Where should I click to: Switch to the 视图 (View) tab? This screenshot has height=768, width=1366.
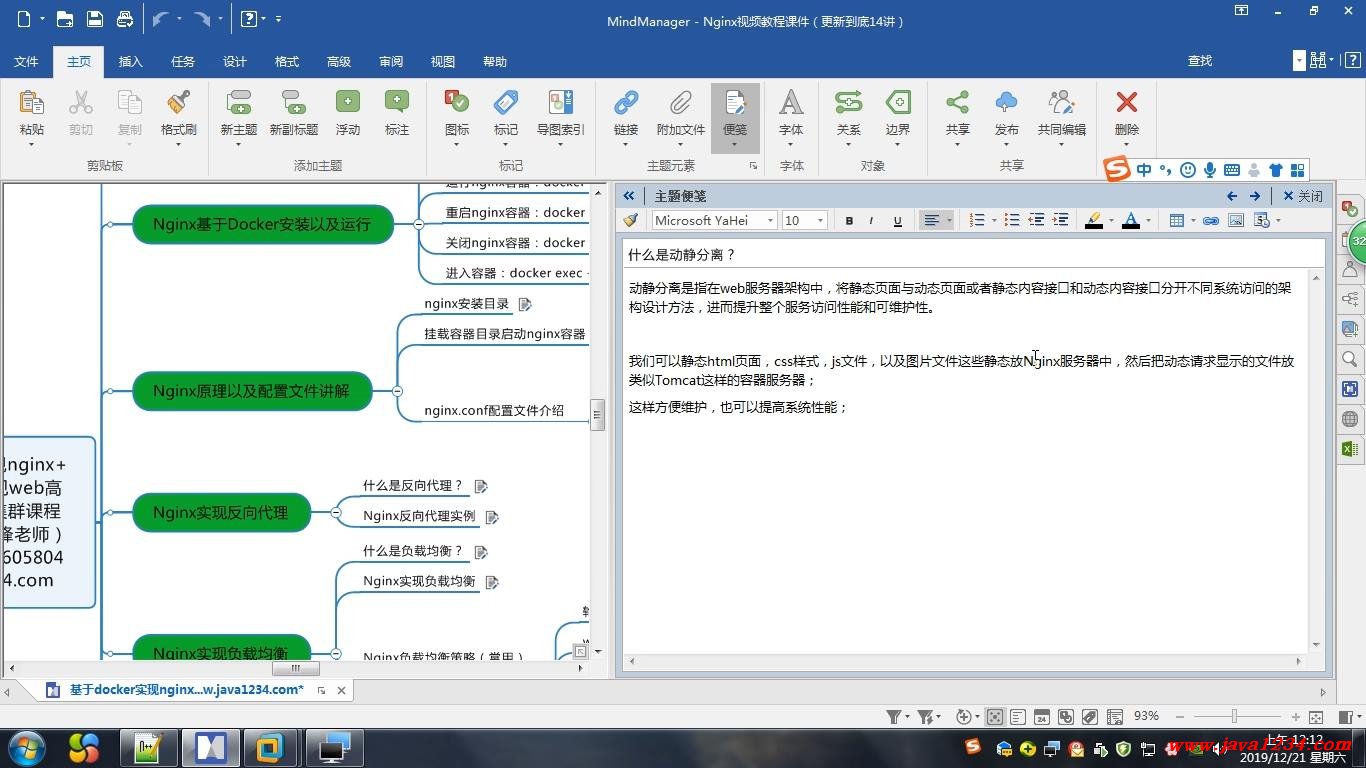pos(443,61)
